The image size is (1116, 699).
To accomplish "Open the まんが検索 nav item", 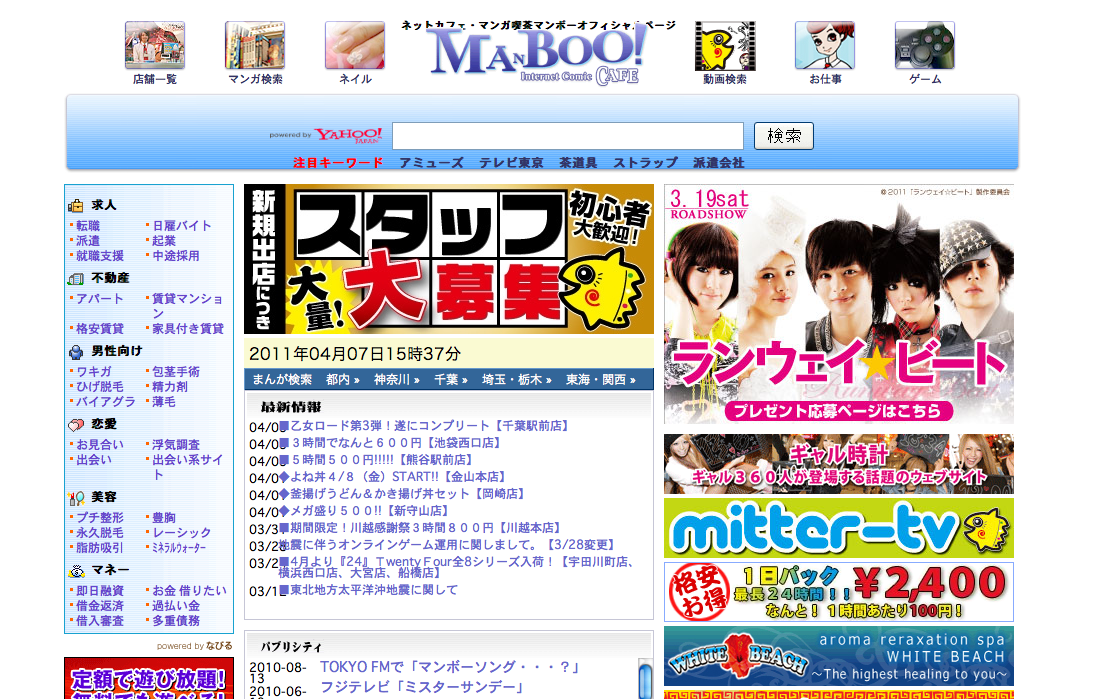I will (283, 379).
